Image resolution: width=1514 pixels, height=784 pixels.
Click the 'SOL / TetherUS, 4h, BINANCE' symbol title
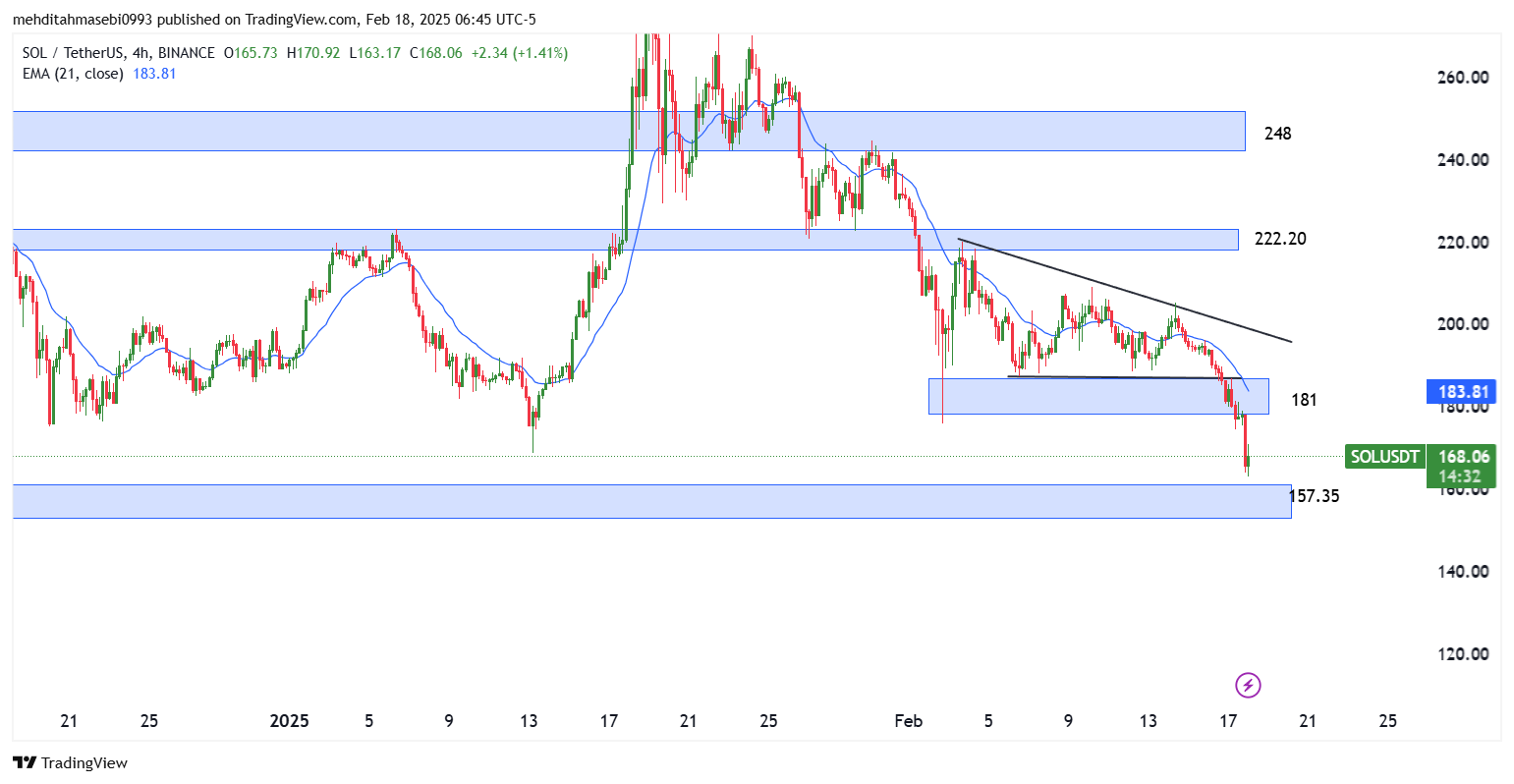116,53
